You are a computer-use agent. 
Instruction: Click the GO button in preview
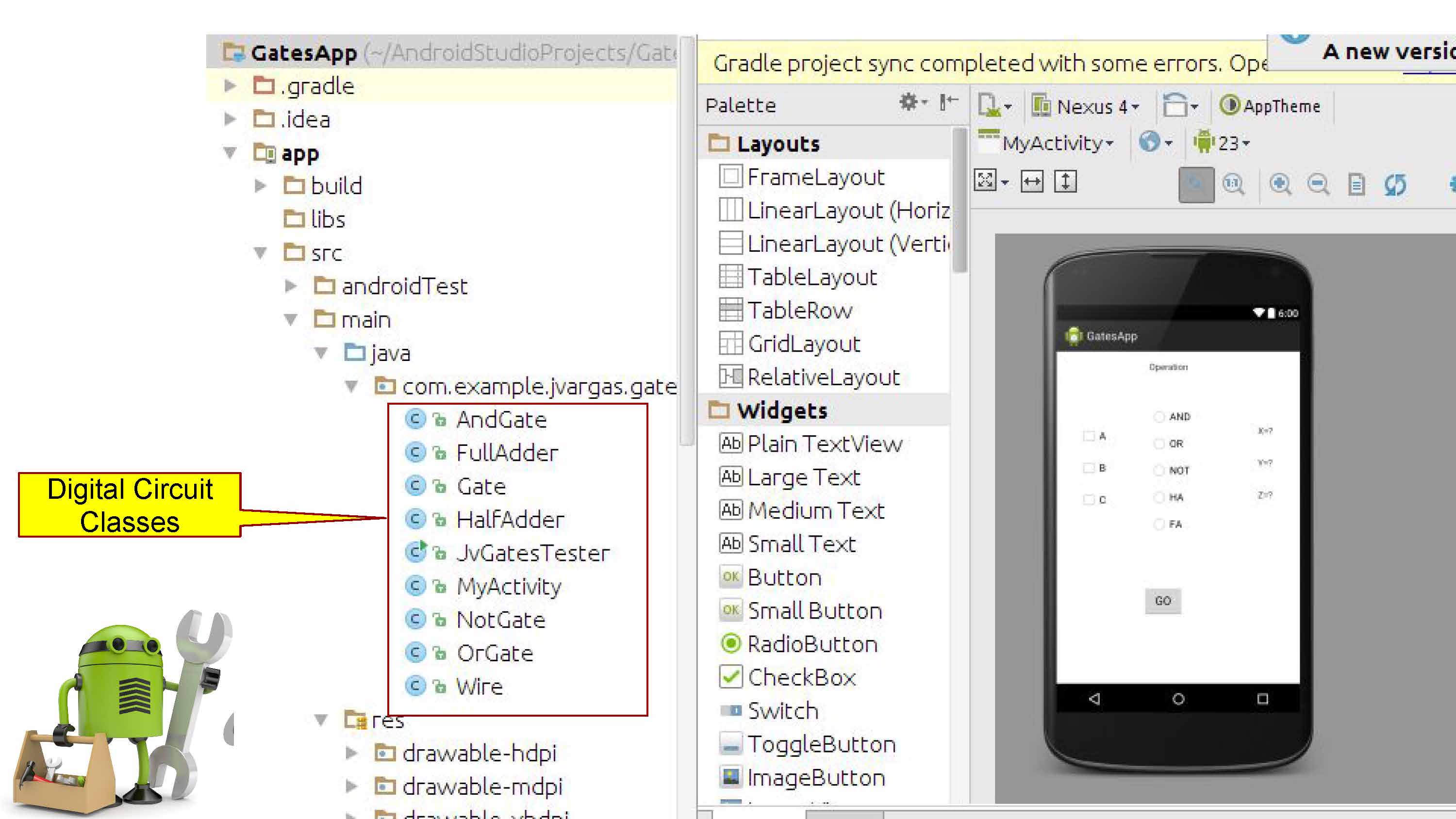point(1163,601)
